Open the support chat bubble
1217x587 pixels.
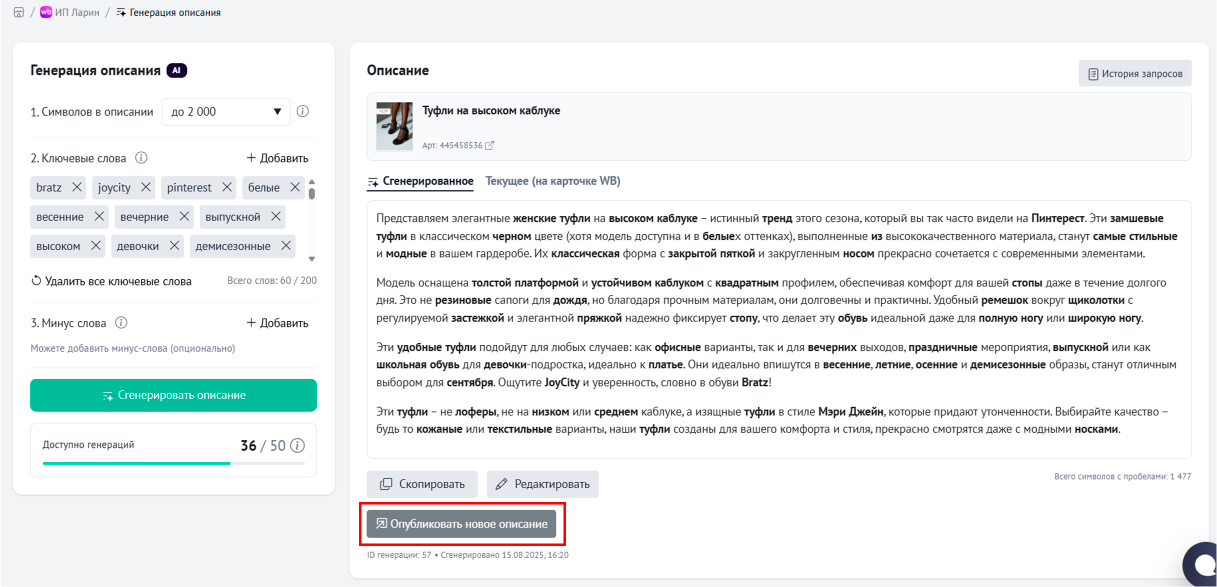pos(1200,564)
